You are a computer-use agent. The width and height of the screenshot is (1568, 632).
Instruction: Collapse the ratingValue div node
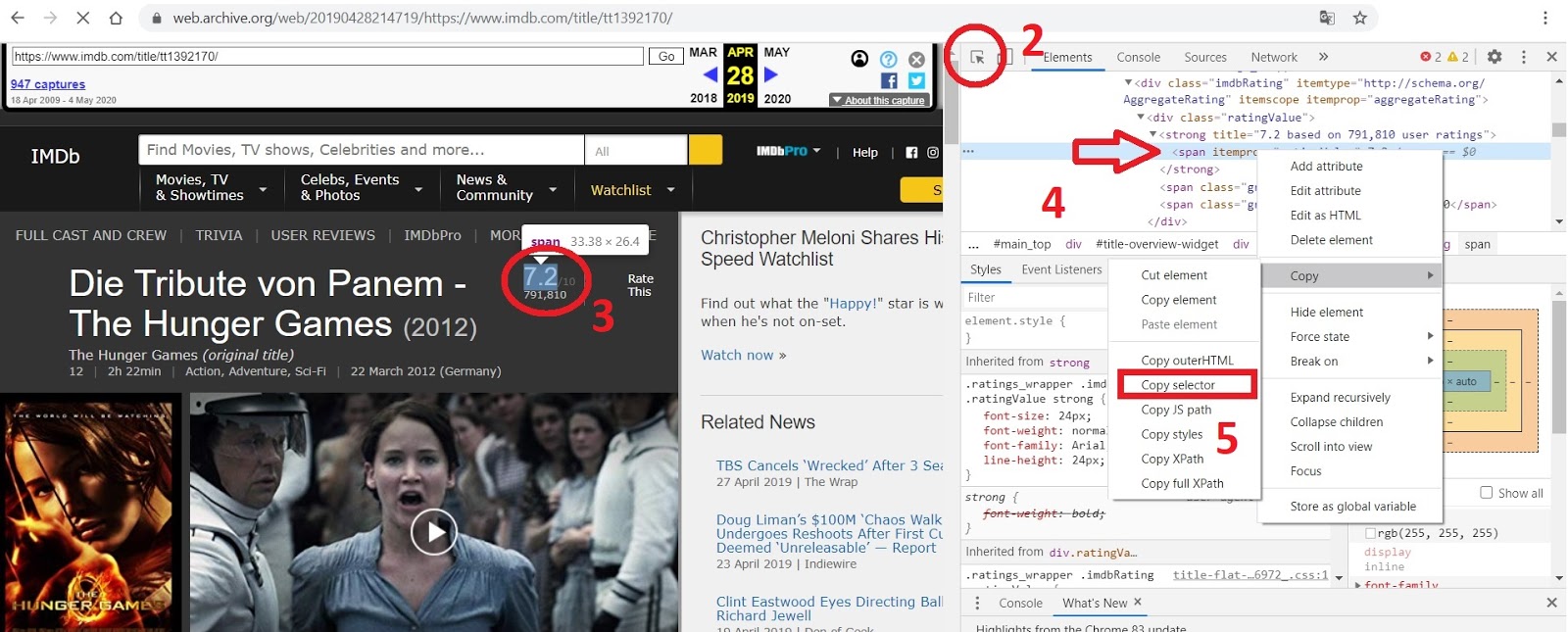tap(1140, 118)
